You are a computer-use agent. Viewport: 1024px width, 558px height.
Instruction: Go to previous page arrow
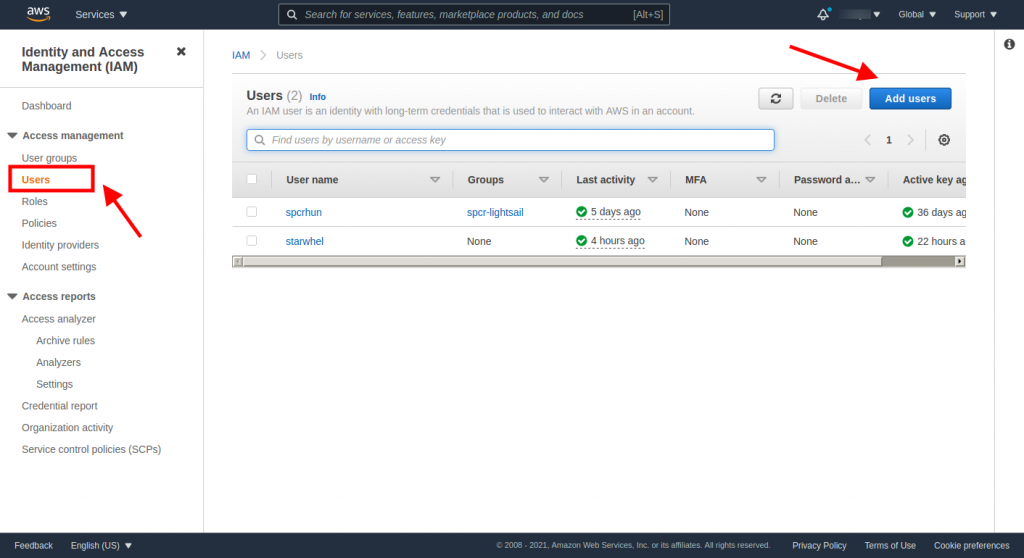pos(867,140)
